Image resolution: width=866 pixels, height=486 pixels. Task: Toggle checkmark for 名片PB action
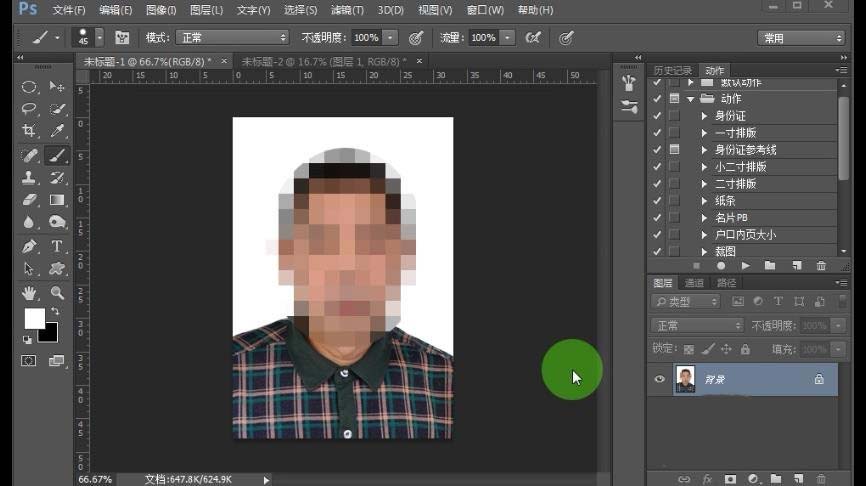(657, 218)
